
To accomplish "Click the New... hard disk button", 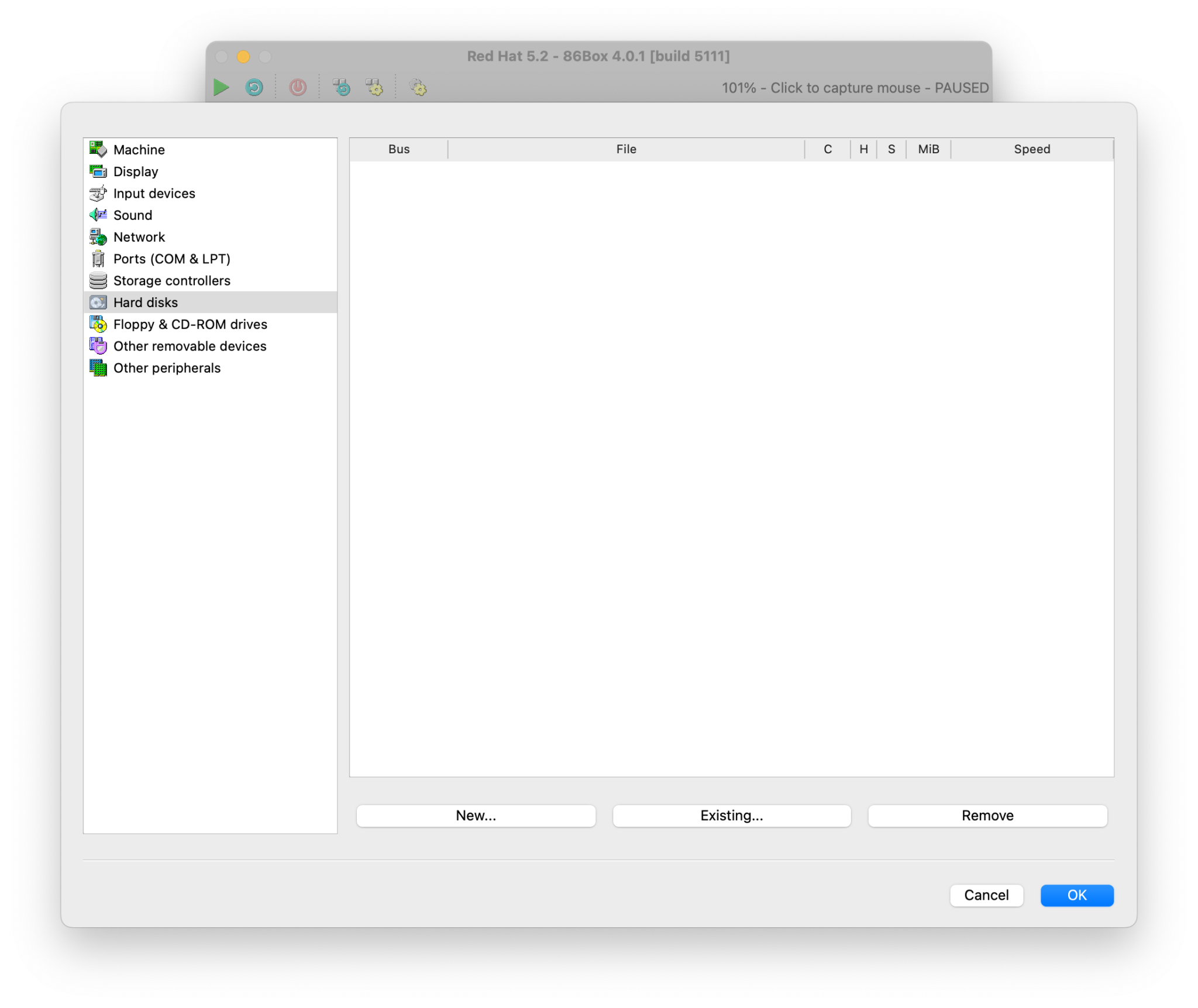I will tap(476, 816).
